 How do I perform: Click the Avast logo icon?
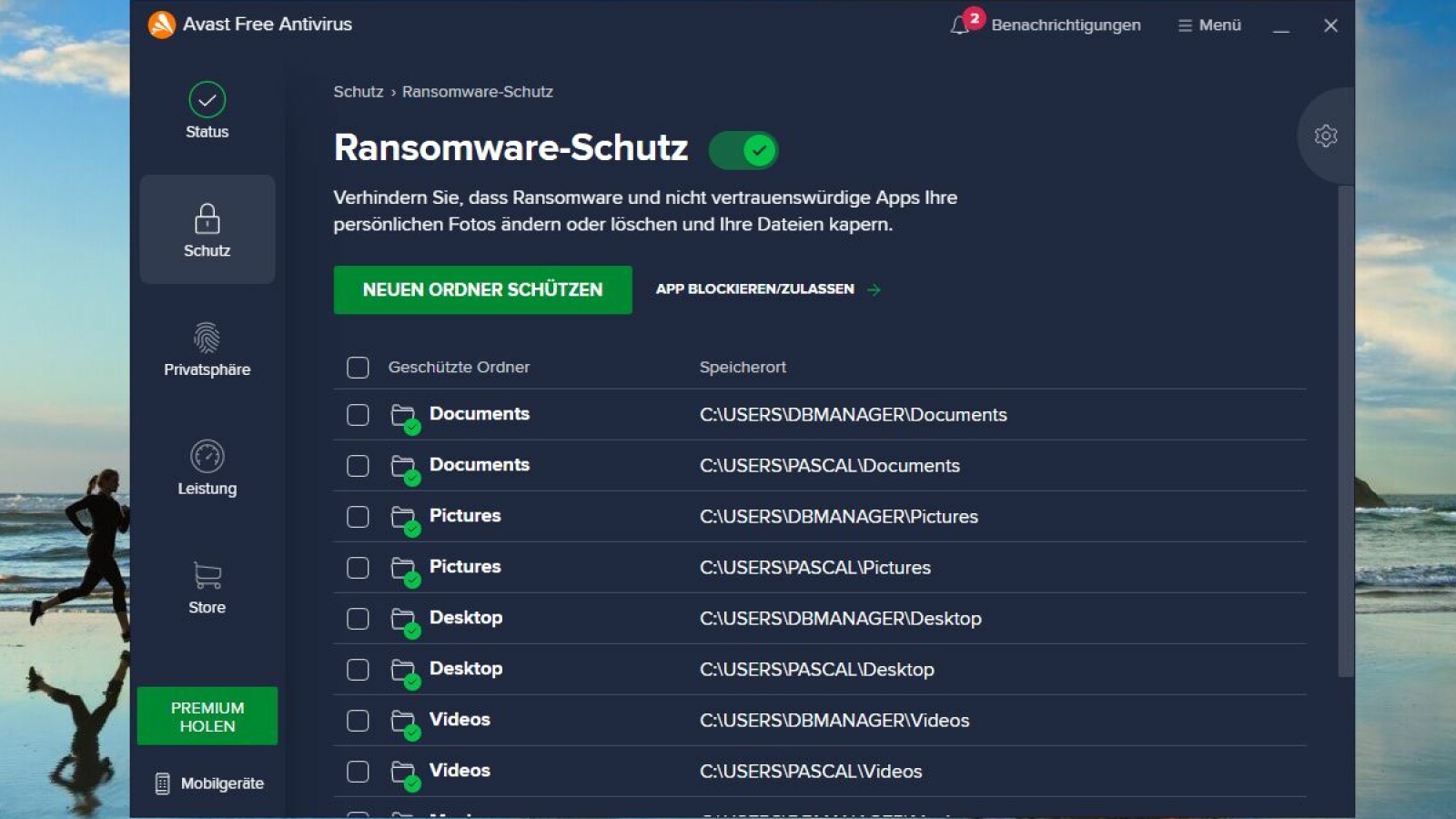click(161, 25)
